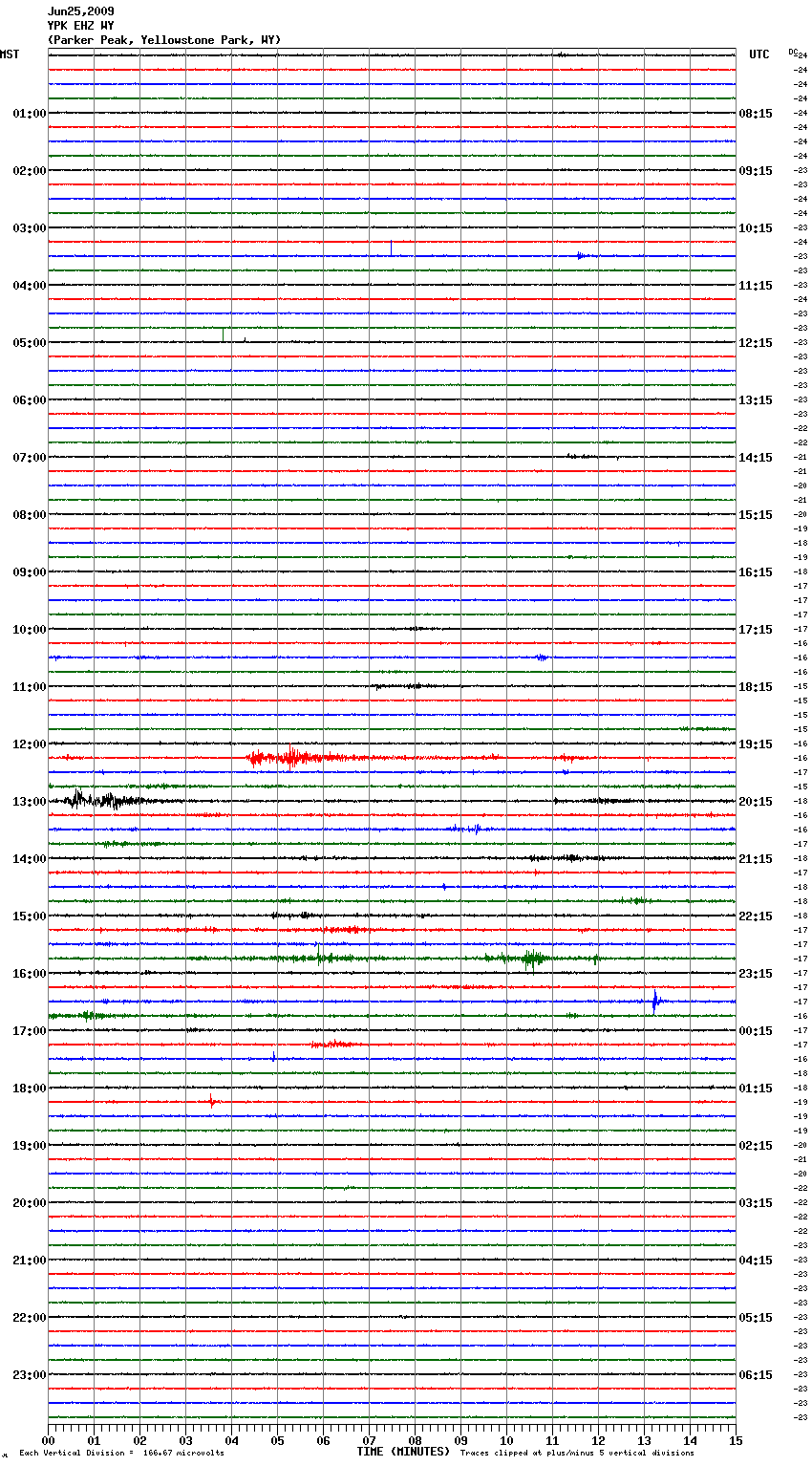Click the 16:15 UTC time label
The height and width of the screenshot is (1466, 812).
click(756, 572)
